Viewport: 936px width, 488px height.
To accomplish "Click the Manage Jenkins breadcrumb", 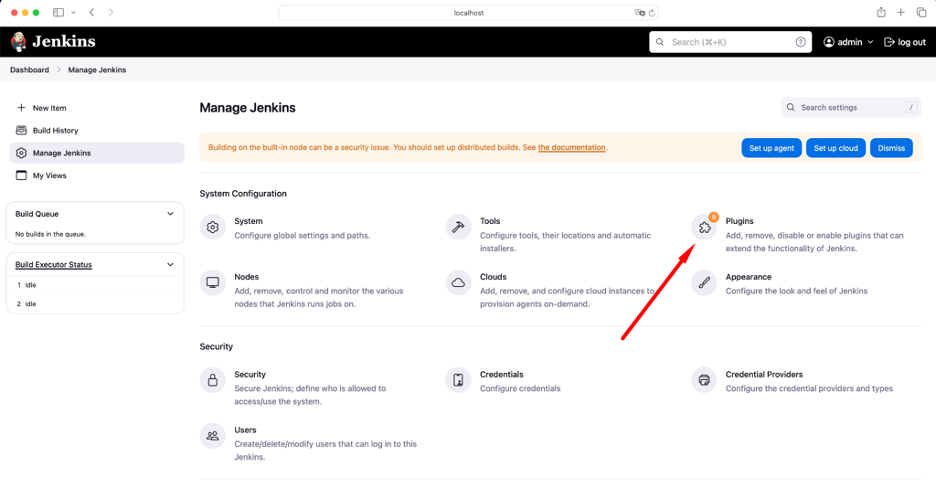I will point(97,70).
